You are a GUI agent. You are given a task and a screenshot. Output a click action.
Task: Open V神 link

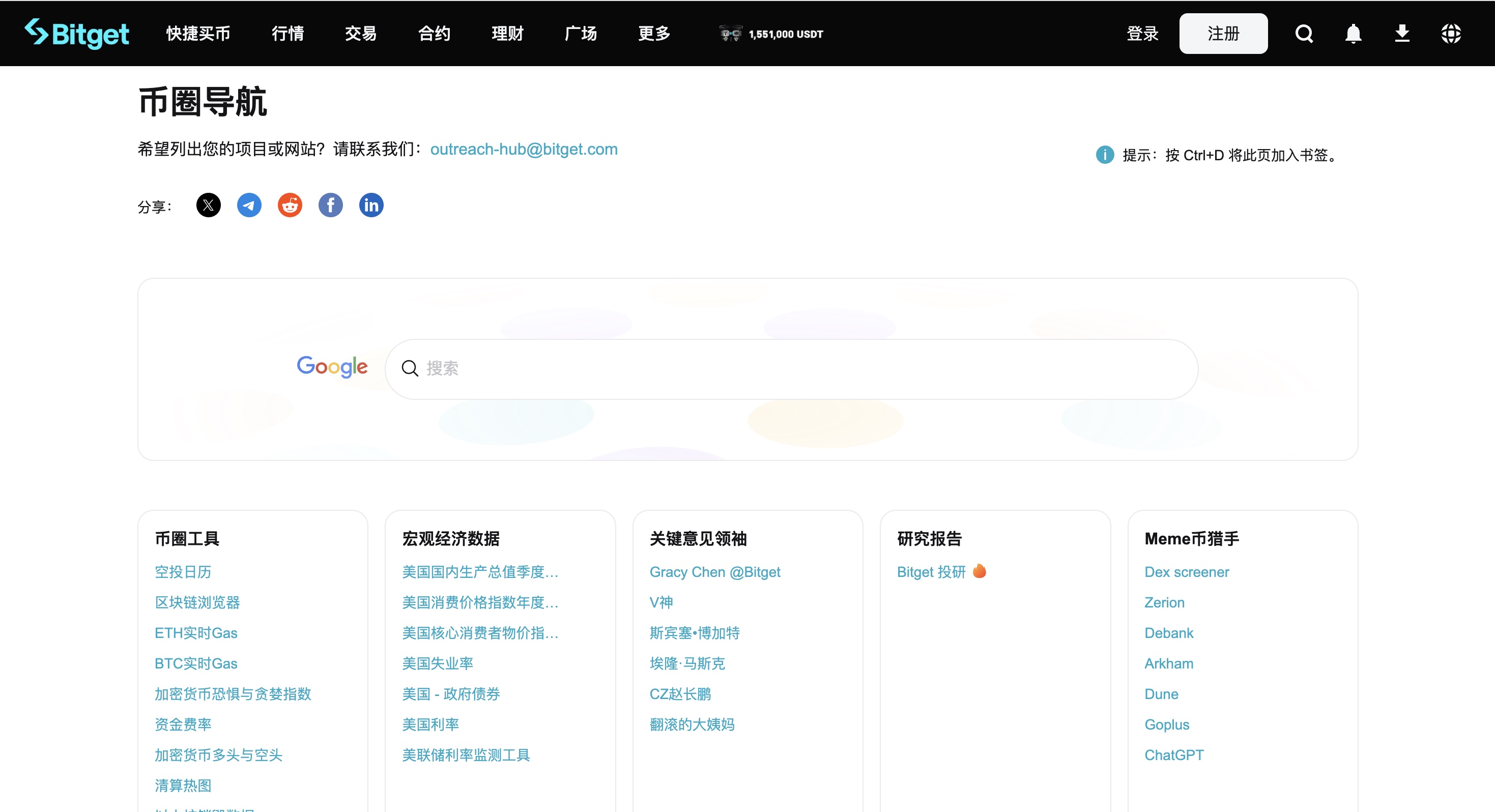(x=661, y=602)
